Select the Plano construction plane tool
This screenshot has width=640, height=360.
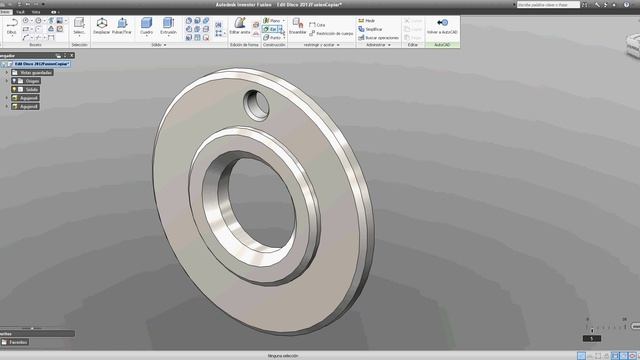coord(272,20)
